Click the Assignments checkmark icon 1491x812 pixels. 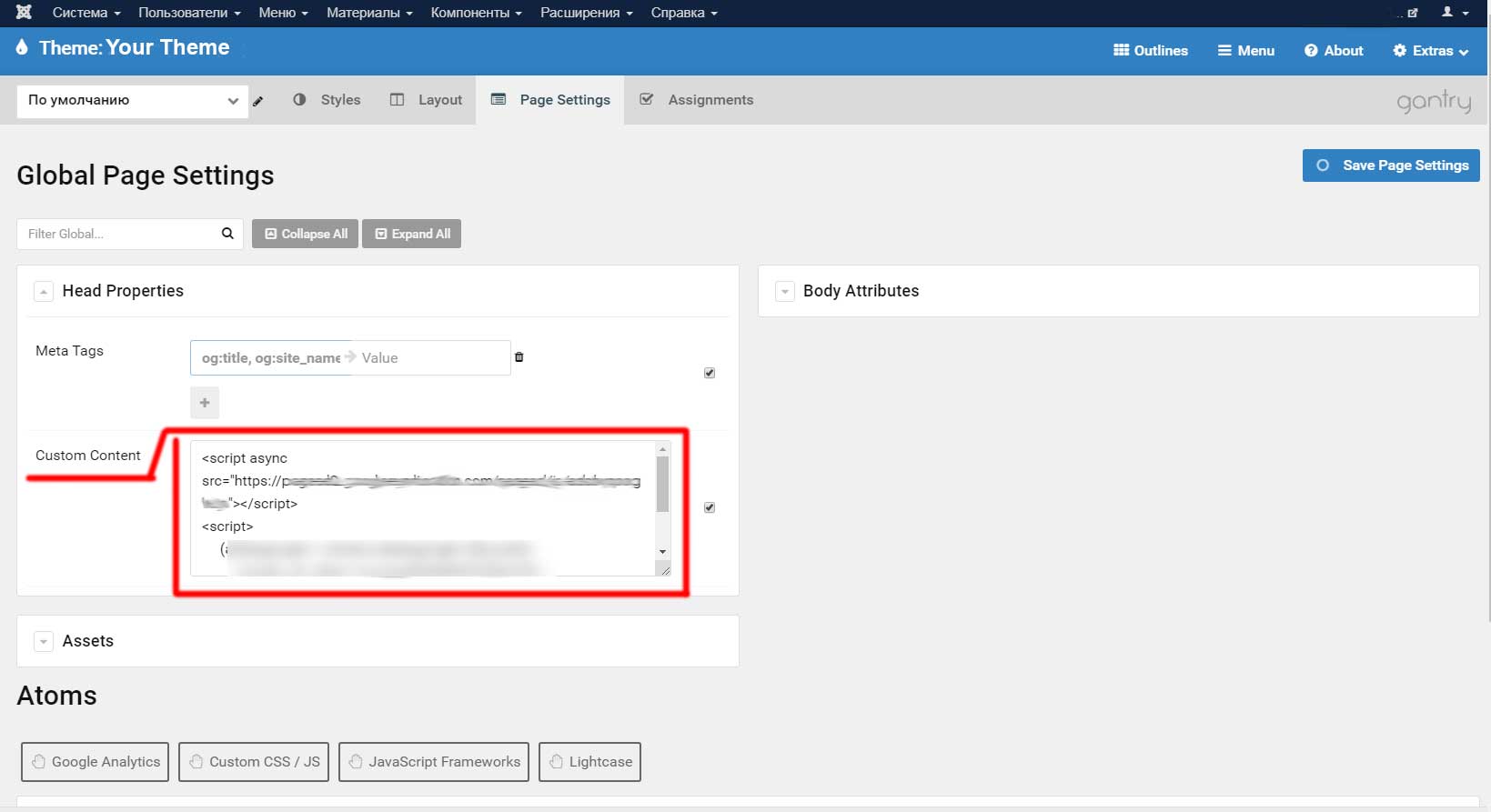point(647,100)
